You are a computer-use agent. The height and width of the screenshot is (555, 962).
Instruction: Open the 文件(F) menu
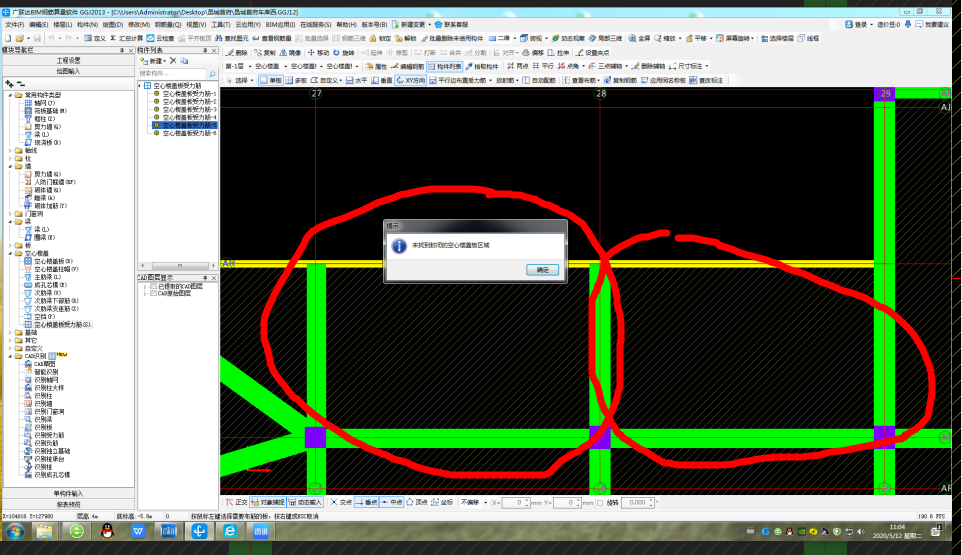pyautogui.click(x=15, y=25)
